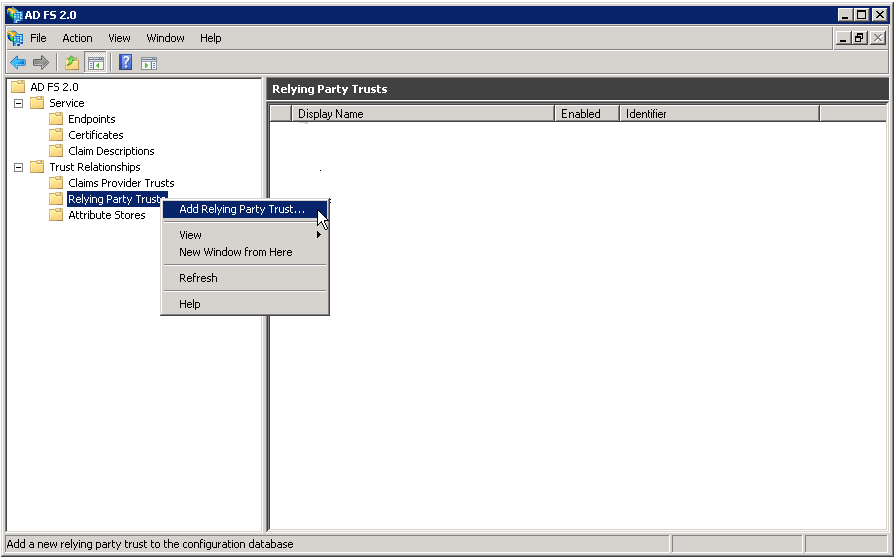
Task: Maximize the AD FS 2.0 window
Action: coord(862,15)
